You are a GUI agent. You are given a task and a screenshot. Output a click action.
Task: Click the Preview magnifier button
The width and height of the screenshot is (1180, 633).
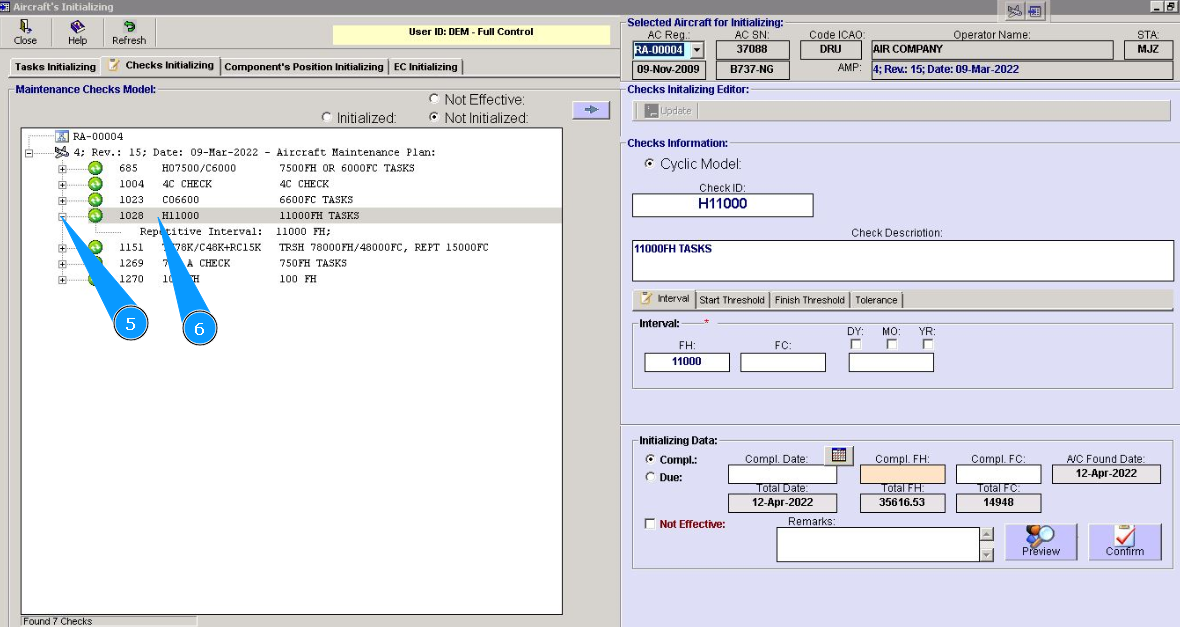(1041, 542)
